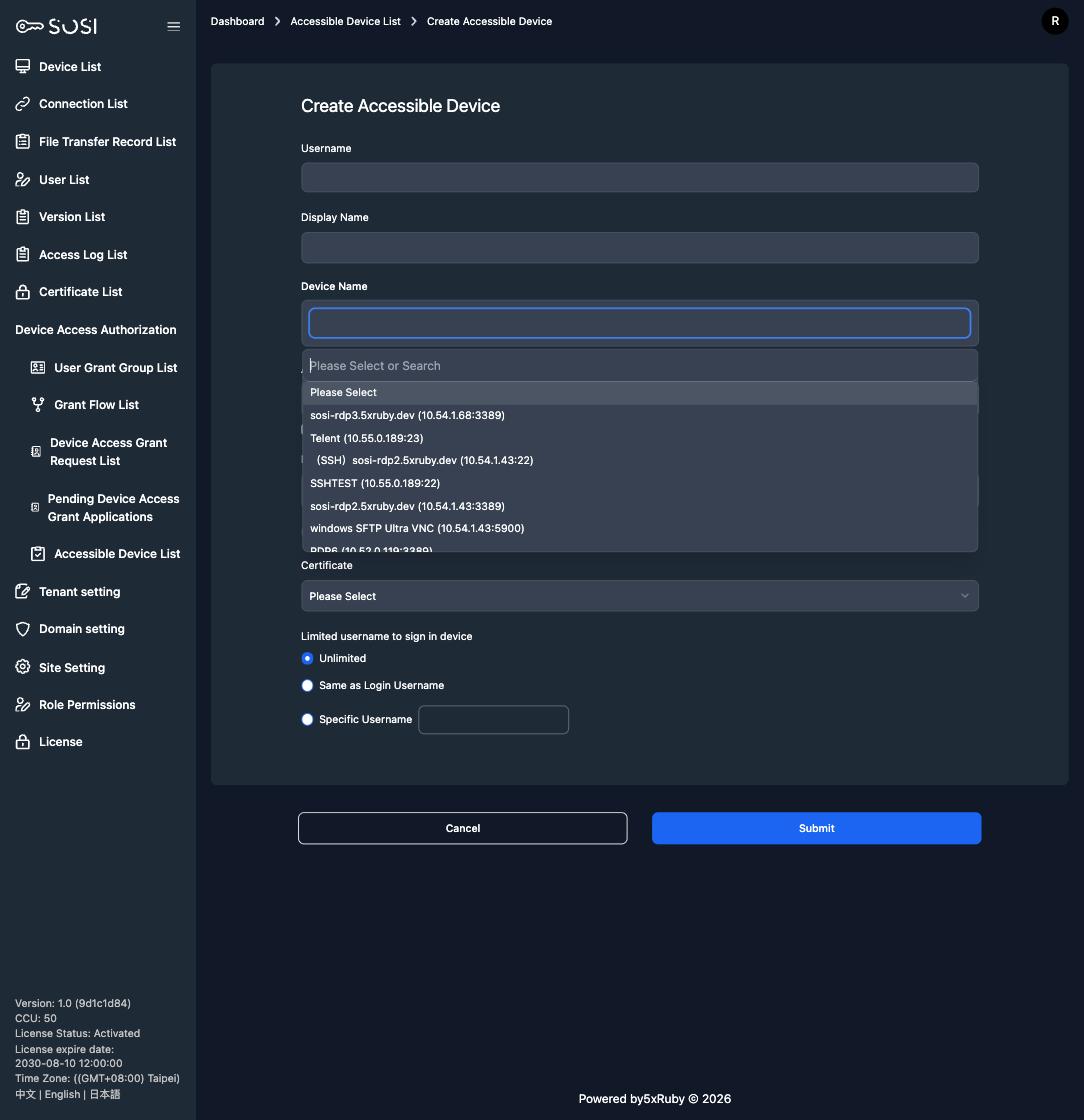Screen dimensions: 1084x1120
Task: Click the Version List clipboard icon
Action: pos(23,216)
